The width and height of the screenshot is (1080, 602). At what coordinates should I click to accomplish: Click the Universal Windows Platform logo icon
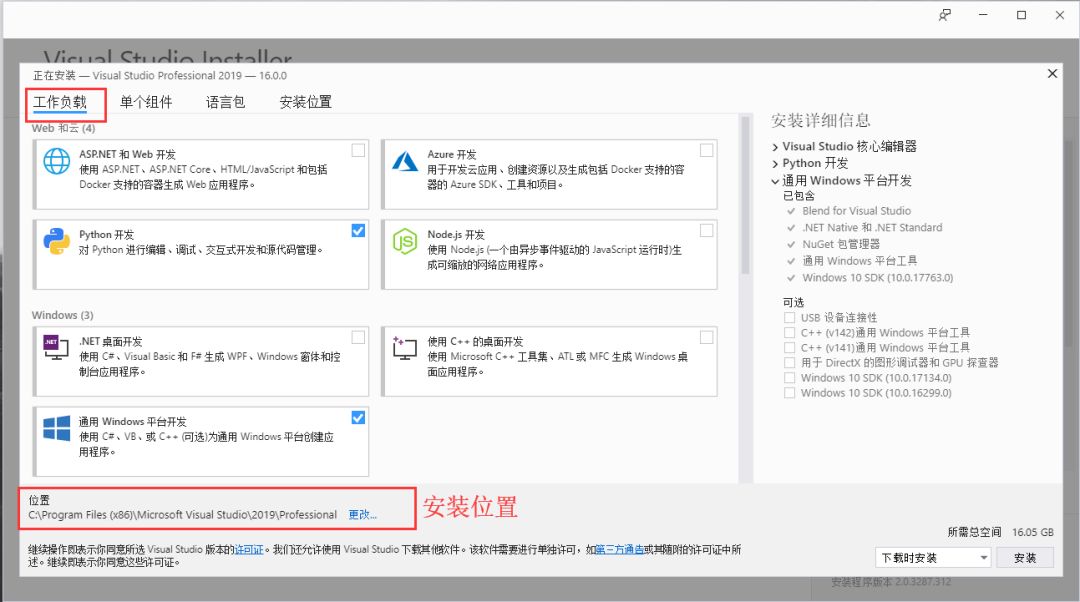click(x=56, y=428)
